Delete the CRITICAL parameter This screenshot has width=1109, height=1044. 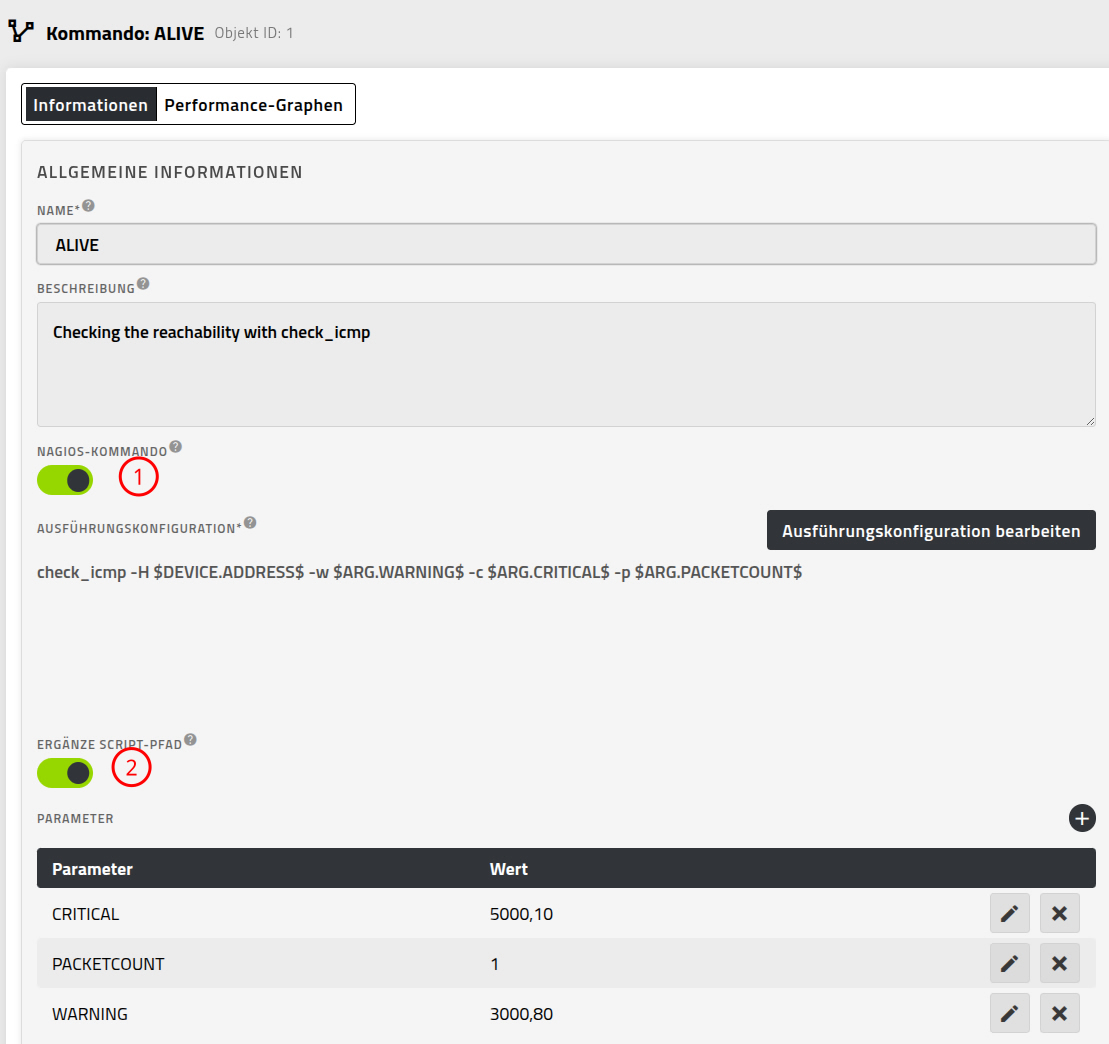coord(1059,913)
